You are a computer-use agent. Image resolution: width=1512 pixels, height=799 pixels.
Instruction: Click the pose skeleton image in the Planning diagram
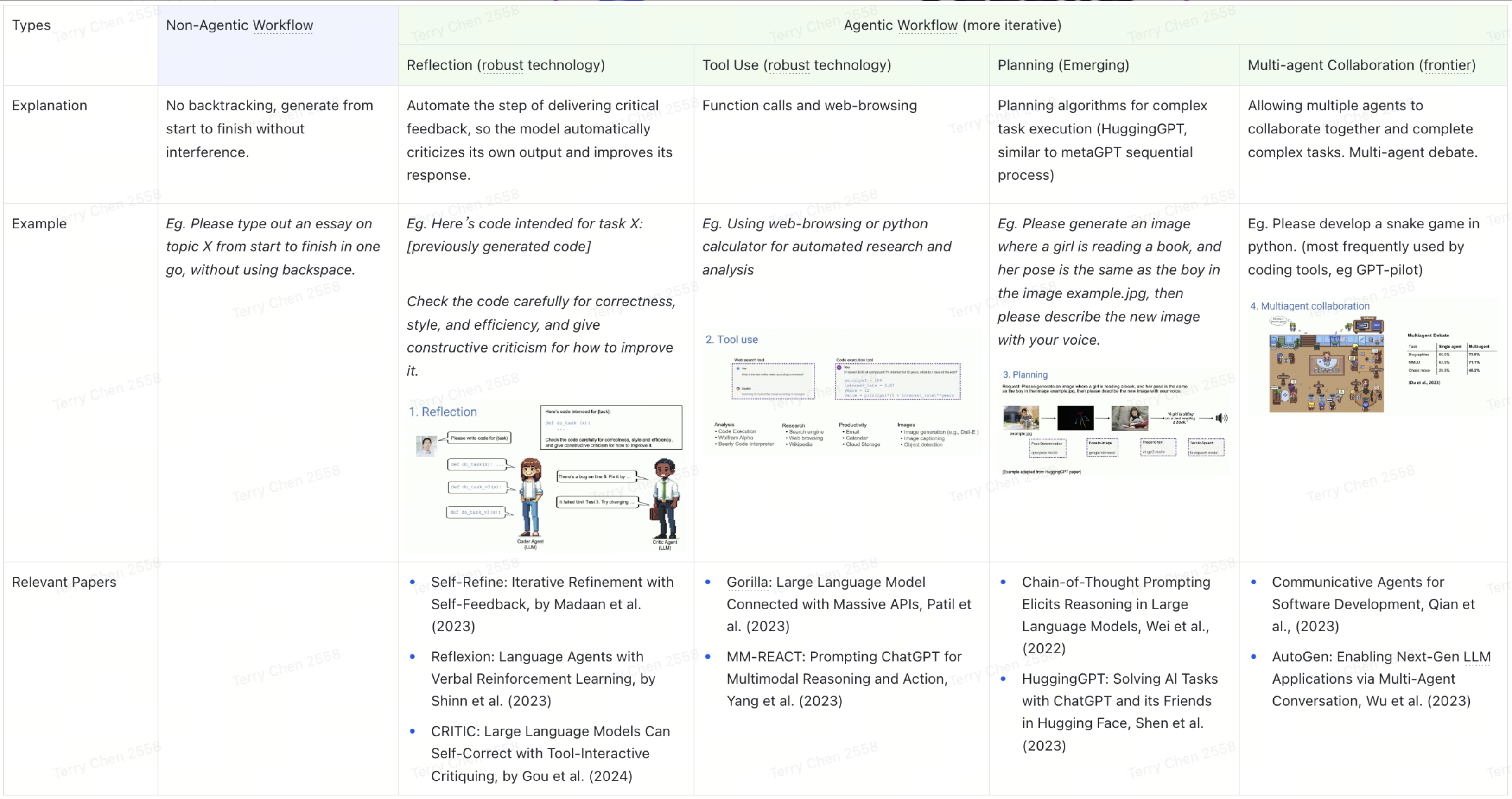coord(1076,418)
